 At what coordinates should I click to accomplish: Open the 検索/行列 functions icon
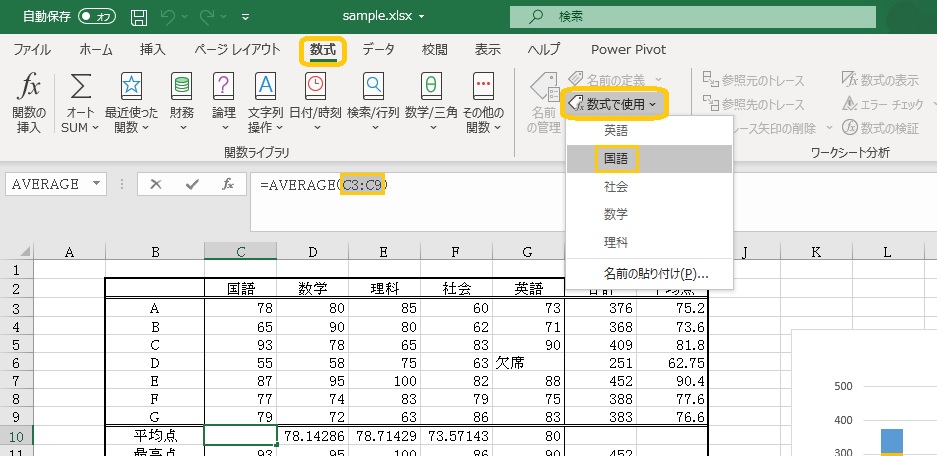pyautogui.click(x=373, y=86)
